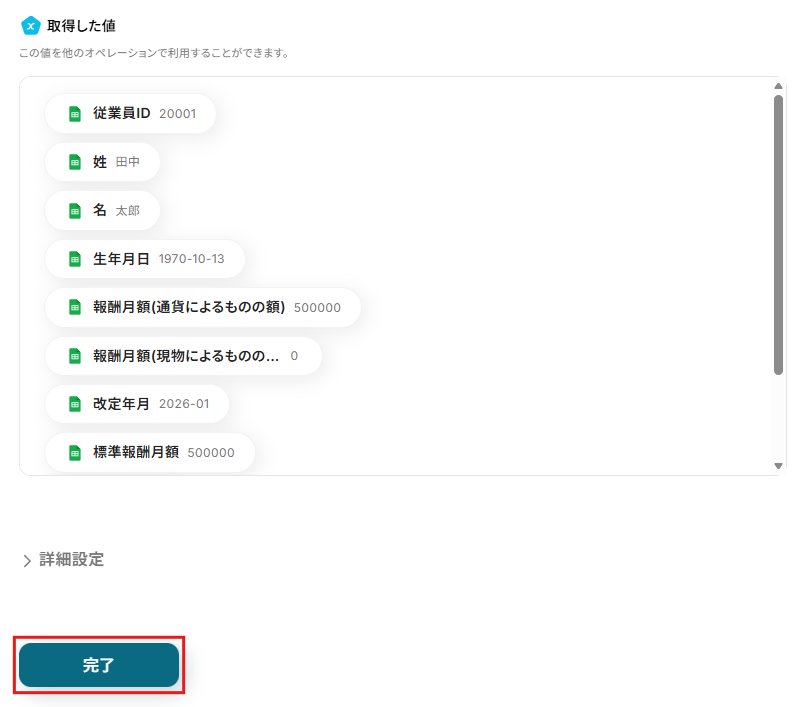807x707 pixels.
Task: Select the 生年月日 1970-10-13 chip
Action: (x=146, y=259)
